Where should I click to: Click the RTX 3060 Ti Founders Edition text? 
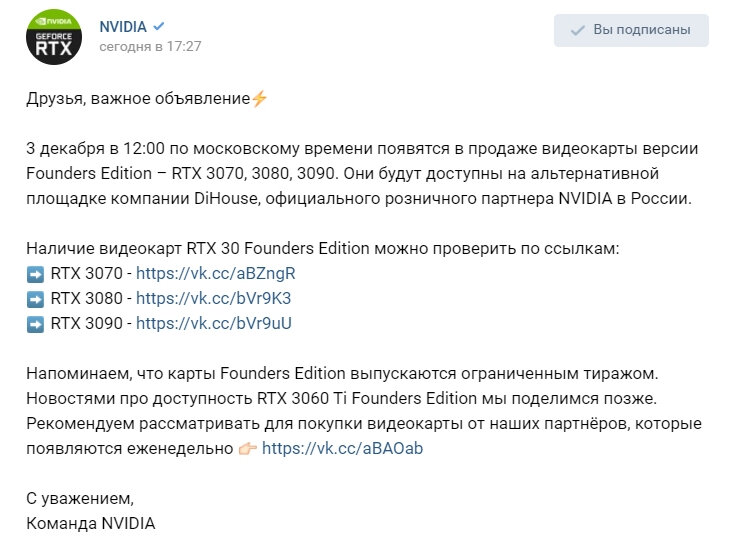coord(367,399)
